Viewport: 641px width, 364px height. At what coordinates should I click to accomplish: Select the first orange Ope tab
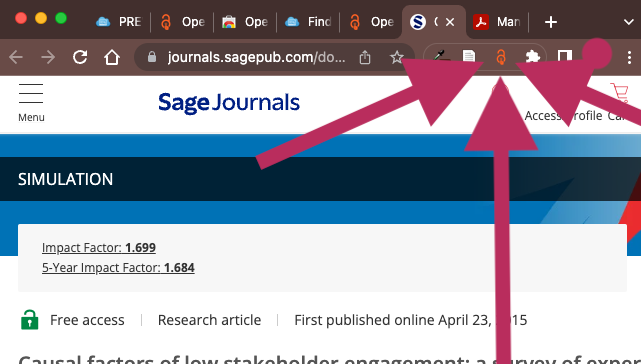182,22
